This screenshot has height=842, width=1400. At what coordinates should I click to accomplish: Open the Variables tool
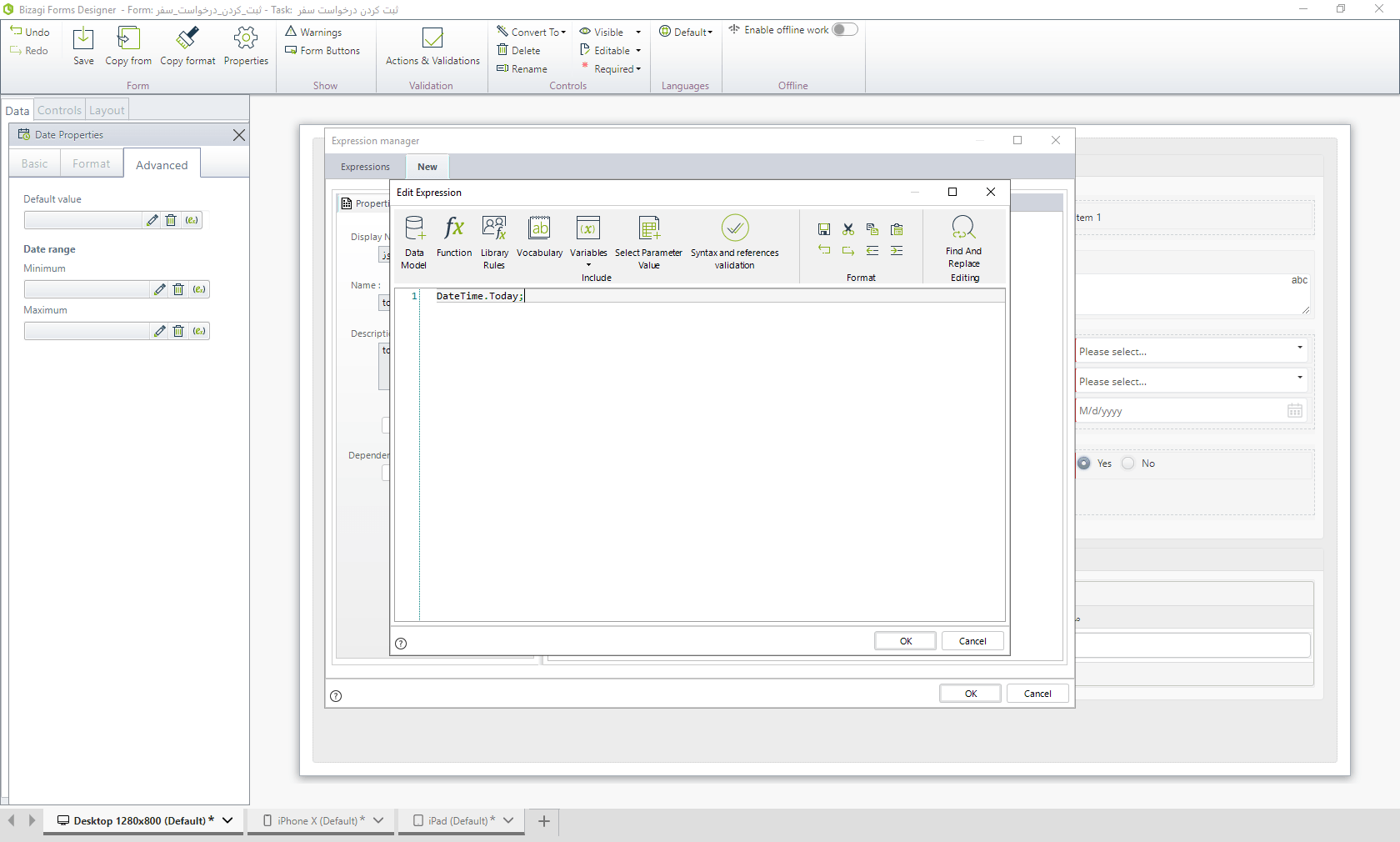click(x=588, y=242)
